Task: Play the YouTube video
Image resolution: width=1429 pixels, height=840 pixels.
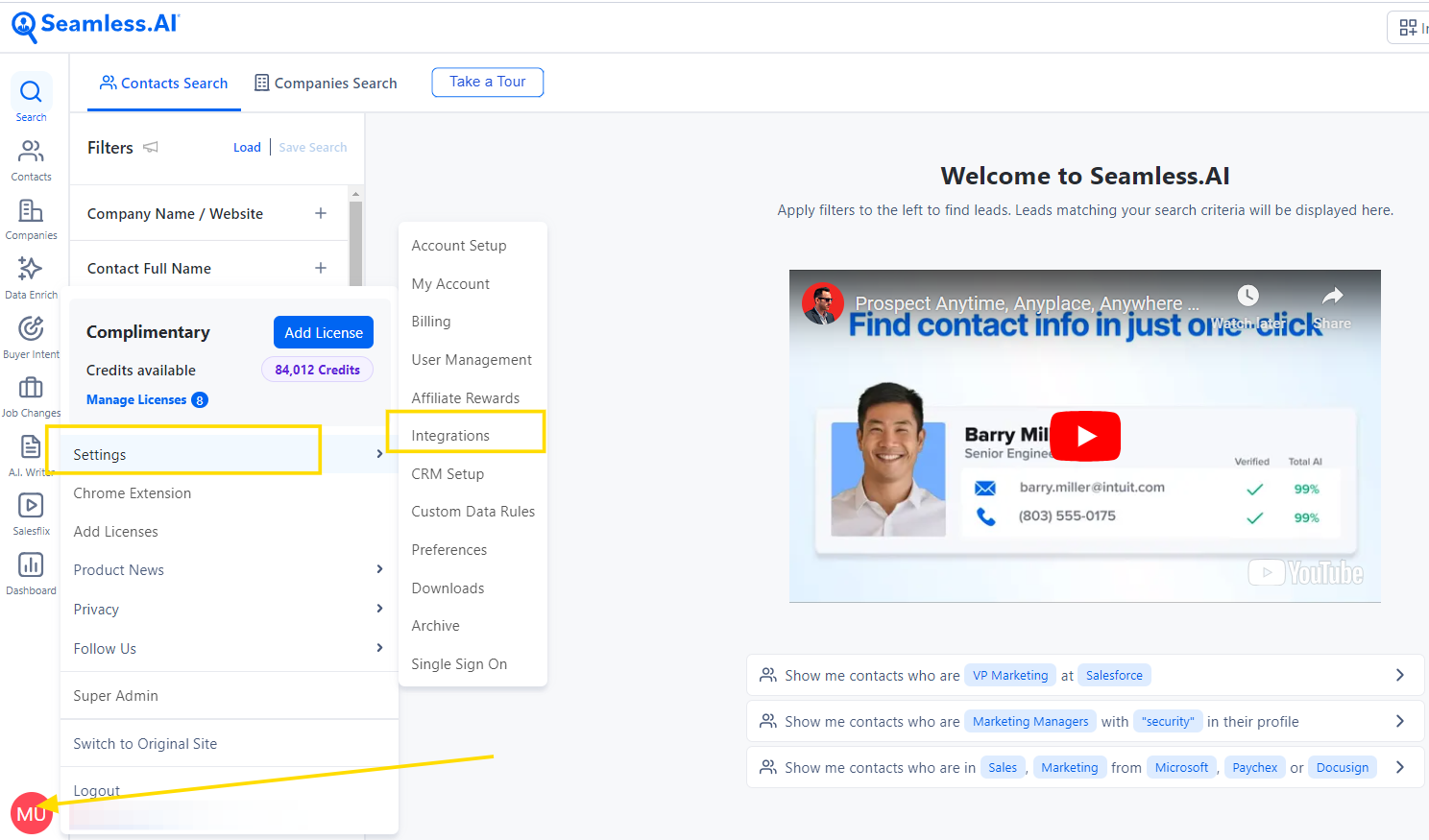Action: click(1085, 436)
